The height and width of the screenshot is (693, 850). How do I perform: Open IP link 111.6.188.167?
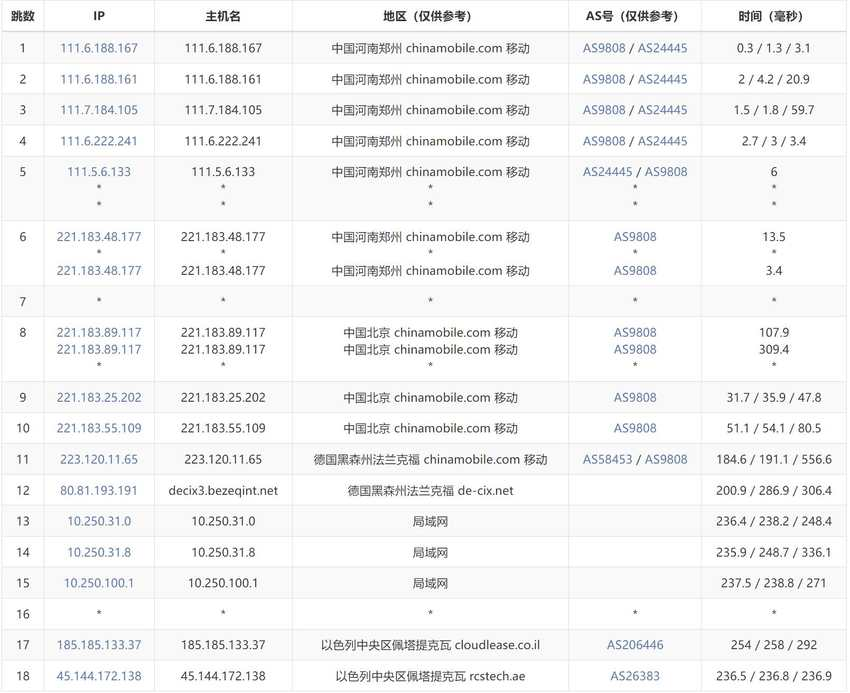(99, 48)
